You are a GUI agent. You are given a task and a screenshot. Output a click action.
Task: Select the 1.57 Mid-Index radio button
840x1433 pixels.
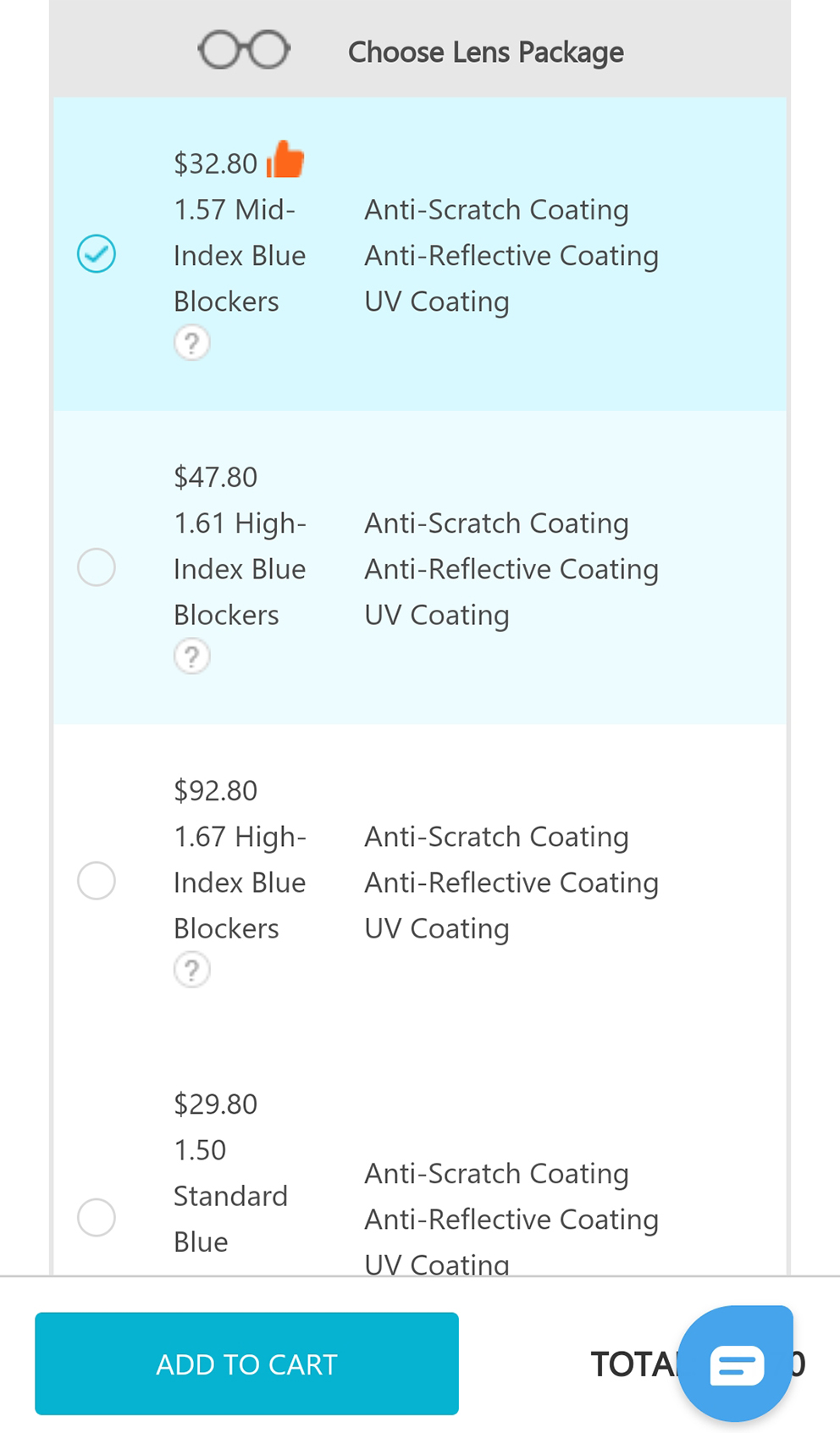point(97,254)
